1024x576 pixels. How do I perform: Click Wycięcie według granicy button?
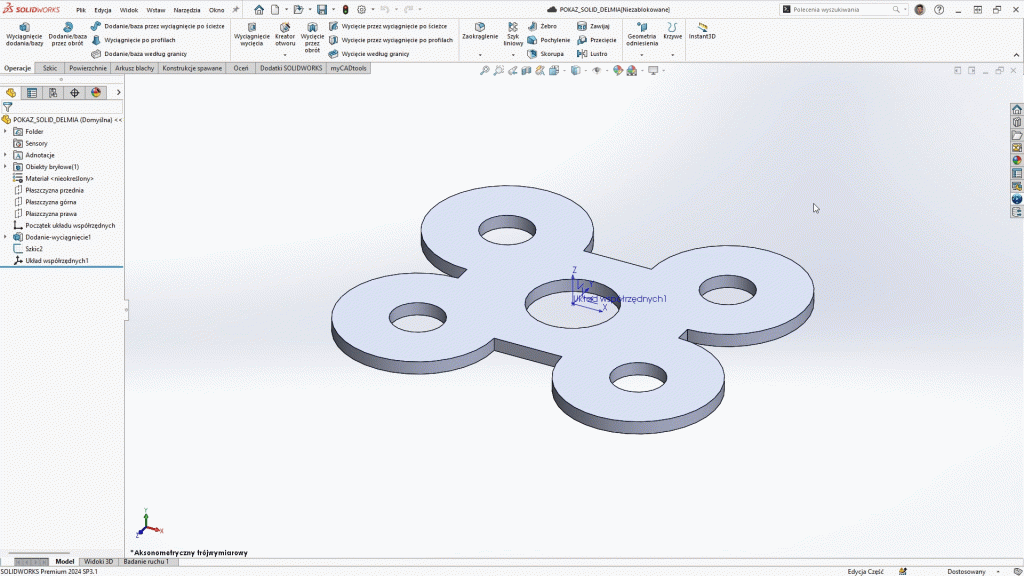368,54
